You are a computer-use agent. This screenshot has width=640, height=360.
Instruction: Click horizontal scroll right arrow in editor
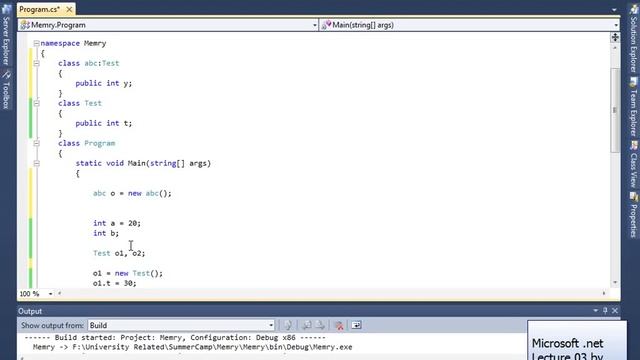point(604,293)
